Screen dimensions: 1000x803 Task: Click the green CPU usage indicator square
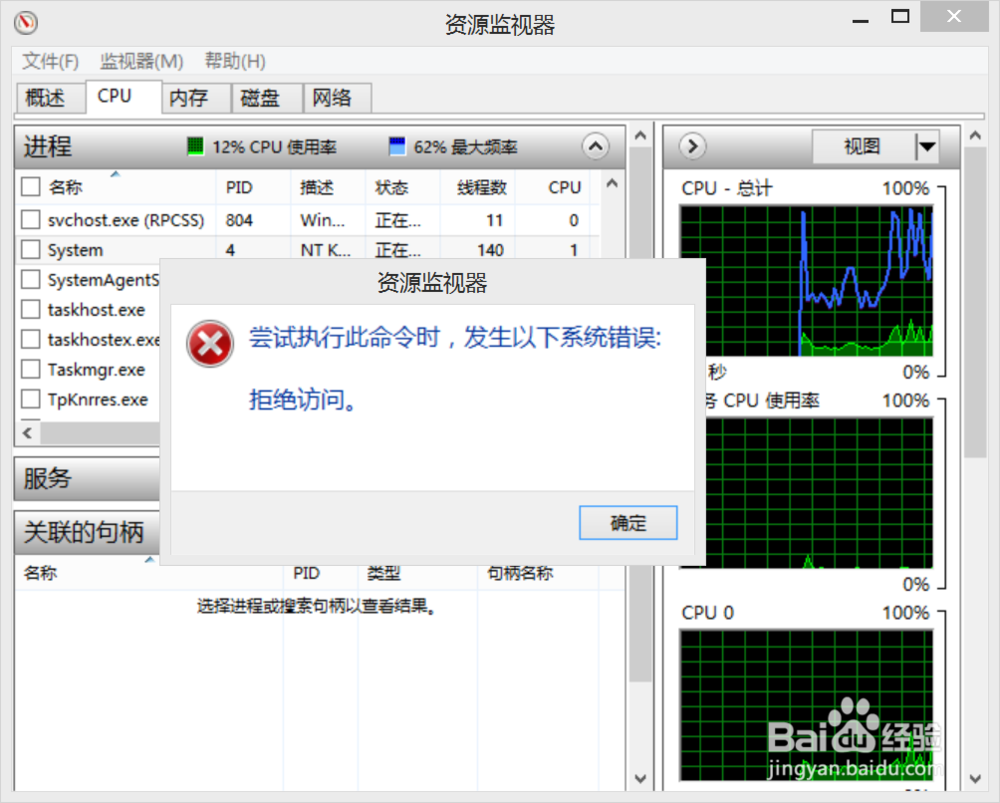point(195,146)
